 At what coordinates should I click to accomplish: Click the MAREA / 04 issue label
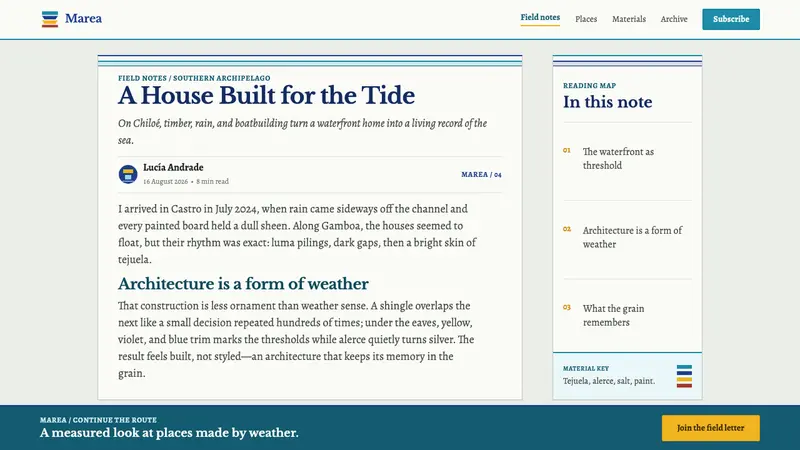pyautogui.click(x=481, y=174)
